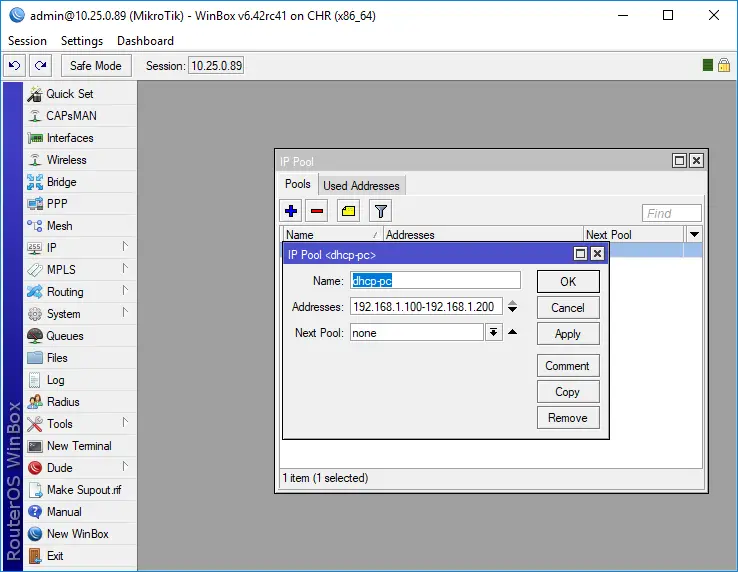The image size is (738, 572).
Task: Open Files list
Action: (80, 358)
